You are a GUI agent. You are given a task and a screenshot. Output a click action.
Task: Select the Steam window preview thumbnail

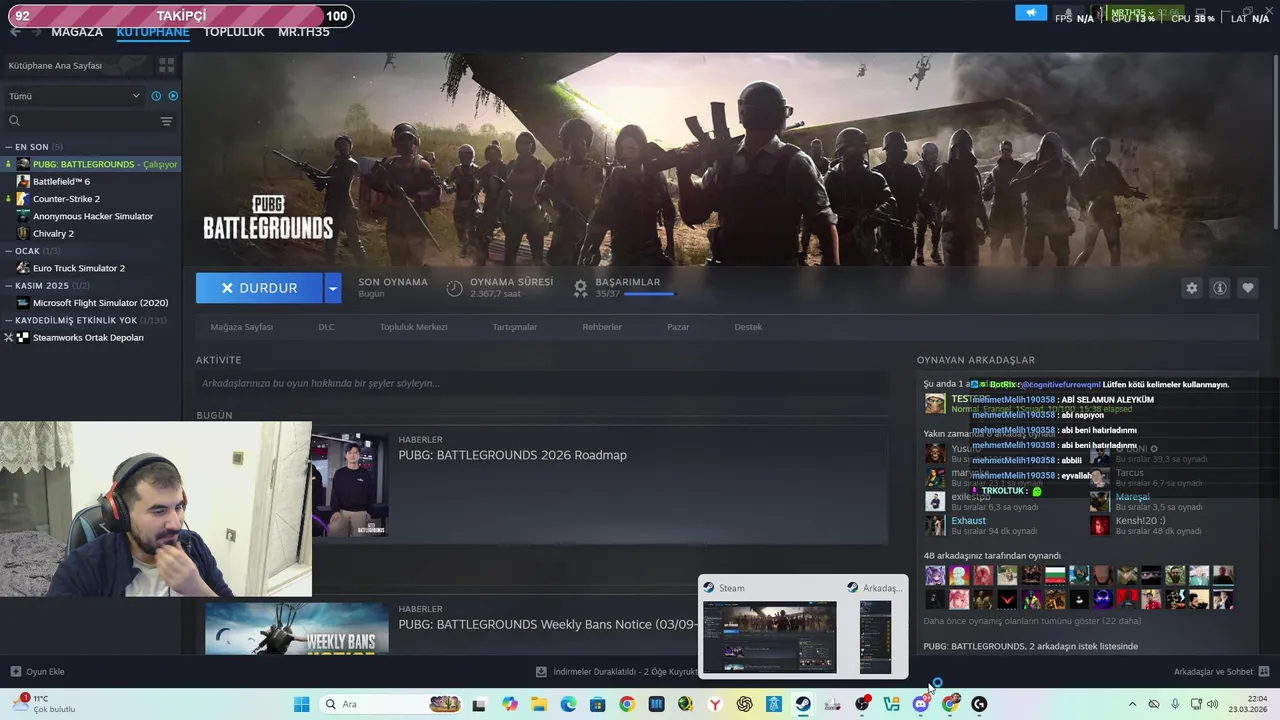tap(769, 637)
